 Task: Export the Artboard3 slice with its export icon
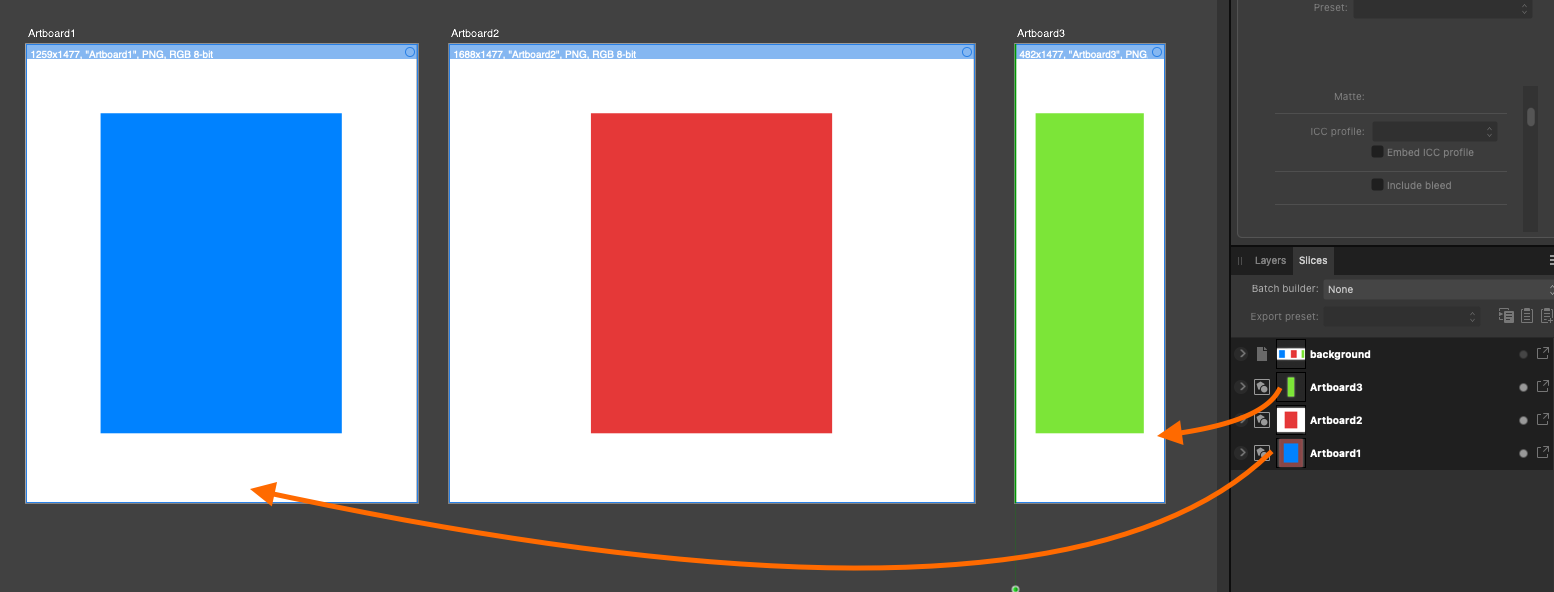1543,387
